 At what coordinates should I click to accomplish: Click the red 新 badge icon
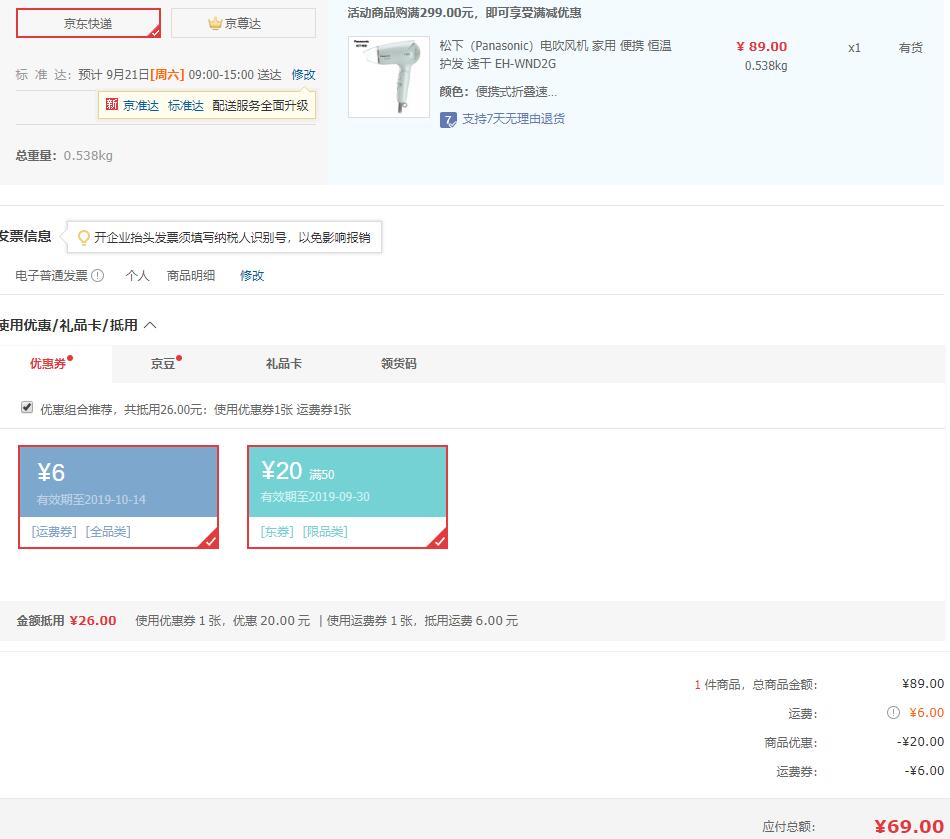(111, 104)
